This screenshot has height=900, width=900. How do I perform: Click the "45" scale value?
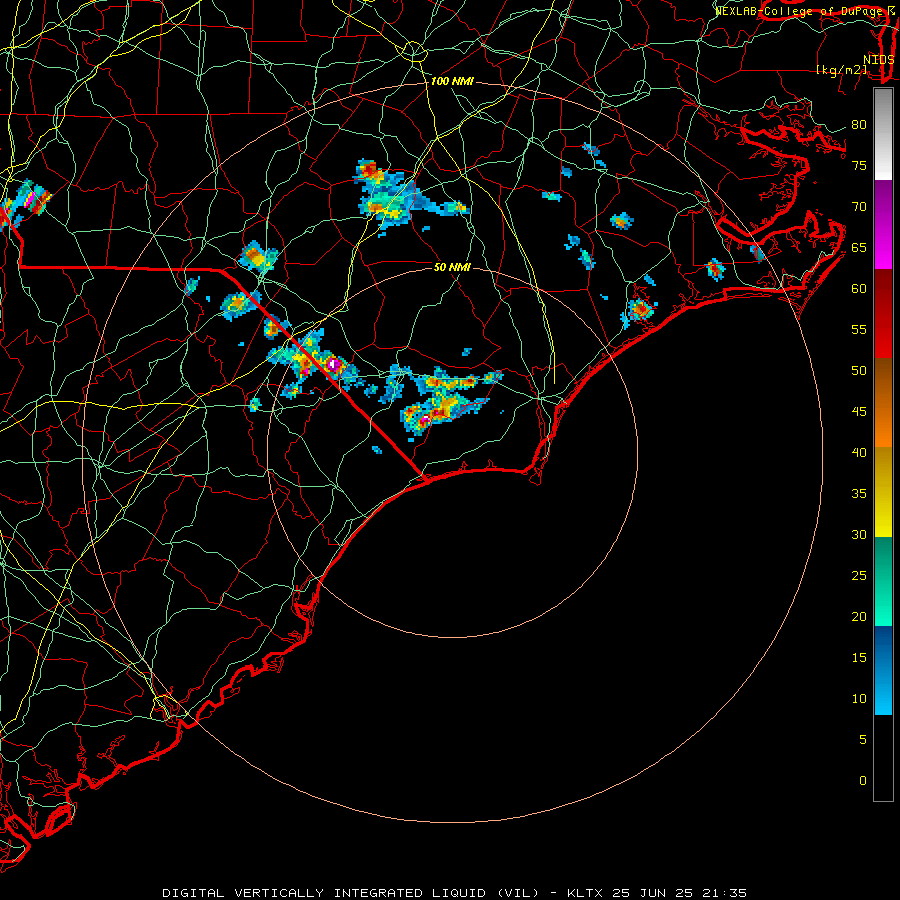[859, 412]
